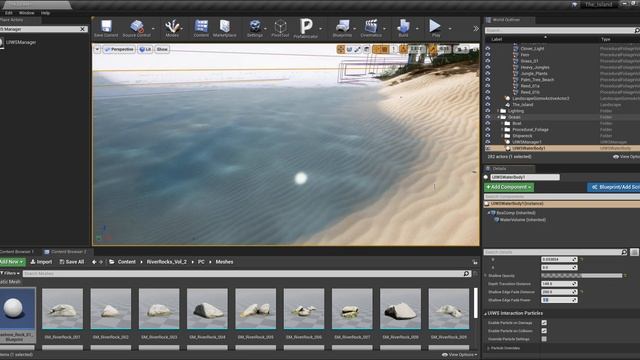
Task: Open the Prefabricator toolbar icon
Action: pyautogui.click(x=306, y=28)
